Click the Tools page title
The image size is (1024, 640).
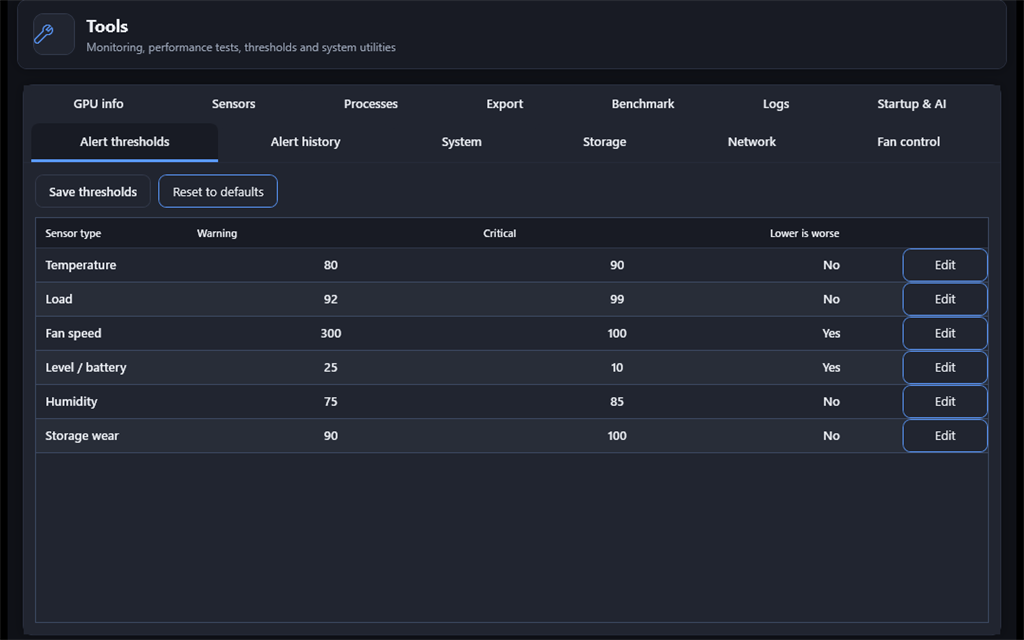(107, 26)
